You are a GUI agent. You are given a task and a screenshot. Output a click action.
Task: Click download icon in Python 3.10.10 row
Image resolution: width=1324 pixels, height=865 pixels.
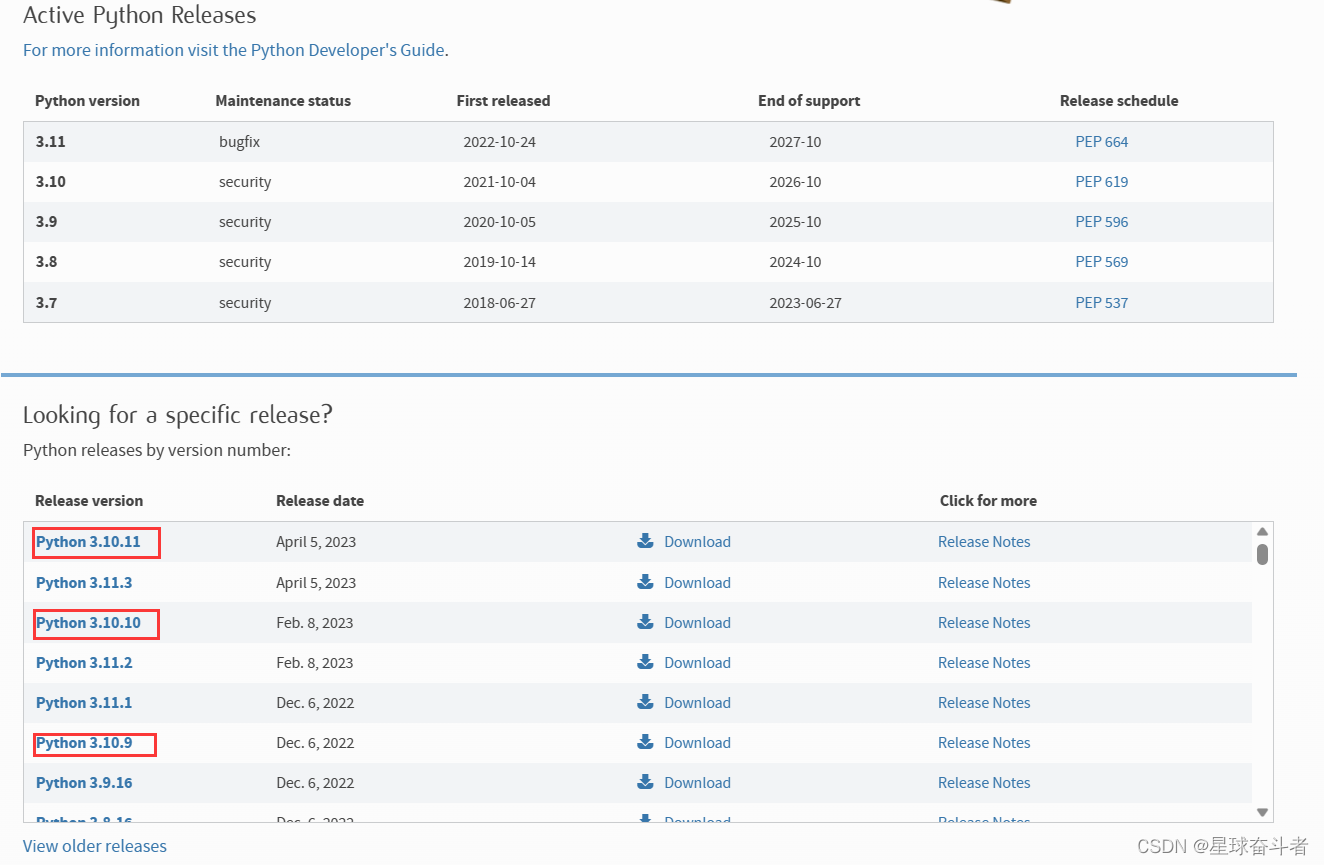[645, 622]
